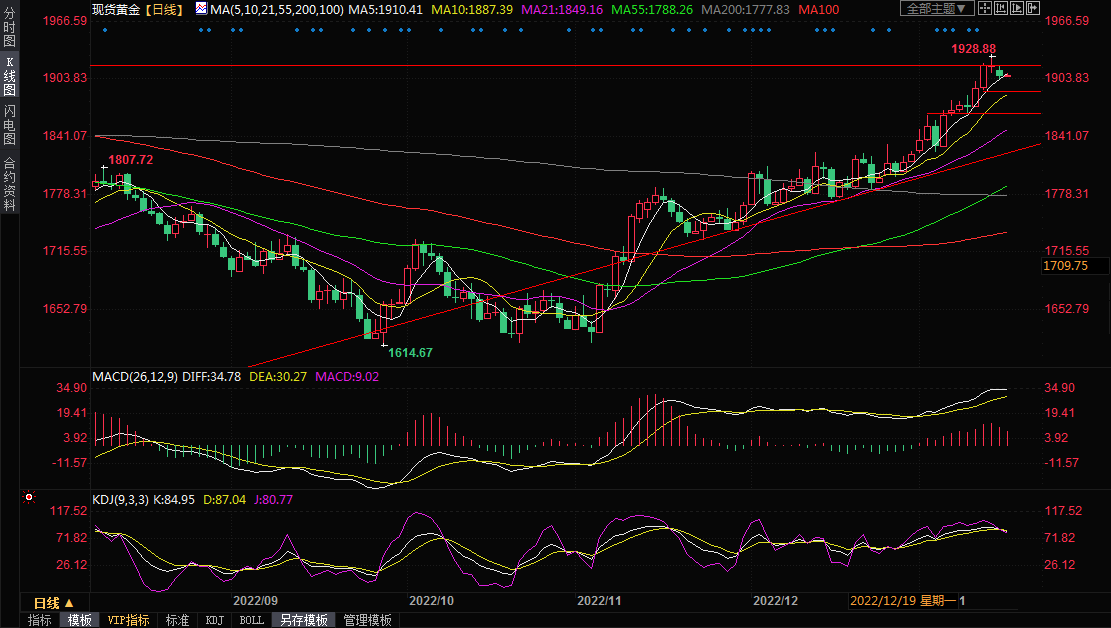Image resolution: width=1111 pixels, height=628 pixels.
Task: Open the 全部主题 dropdown
Action: 936,9
